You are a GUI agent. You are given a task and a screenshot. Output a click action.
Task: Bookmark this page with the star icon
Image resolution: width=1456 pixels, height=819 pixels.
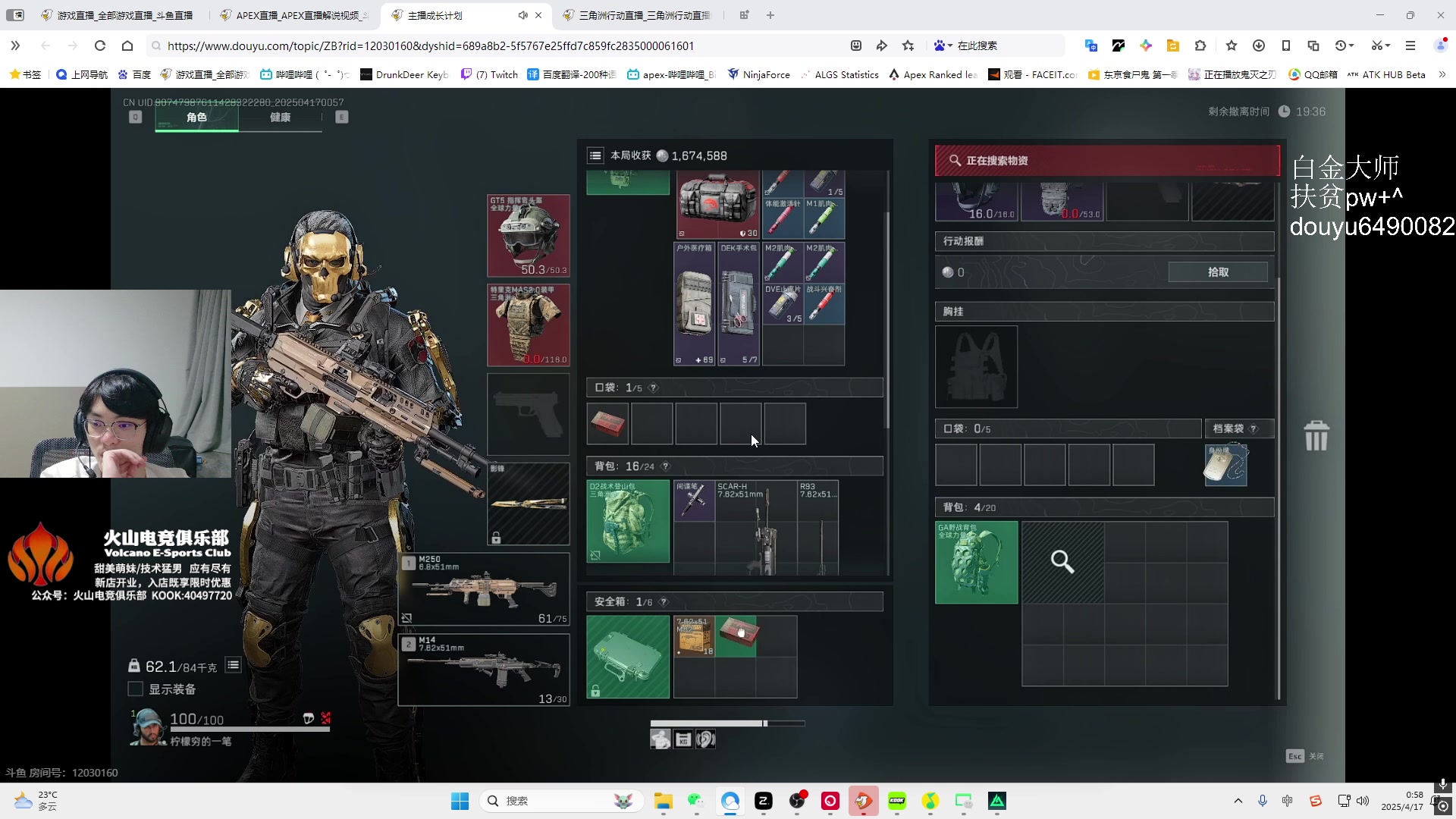(x=908, y=45)
